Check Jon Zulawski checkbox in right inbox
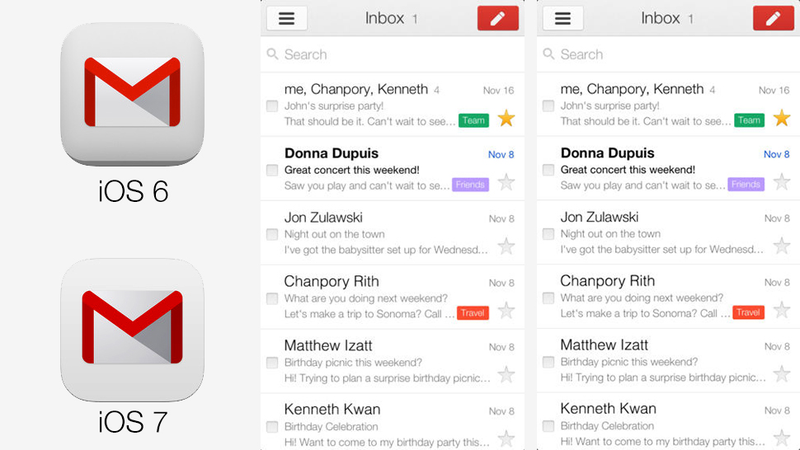Viewport: 800px width, 450px height. 548,234
